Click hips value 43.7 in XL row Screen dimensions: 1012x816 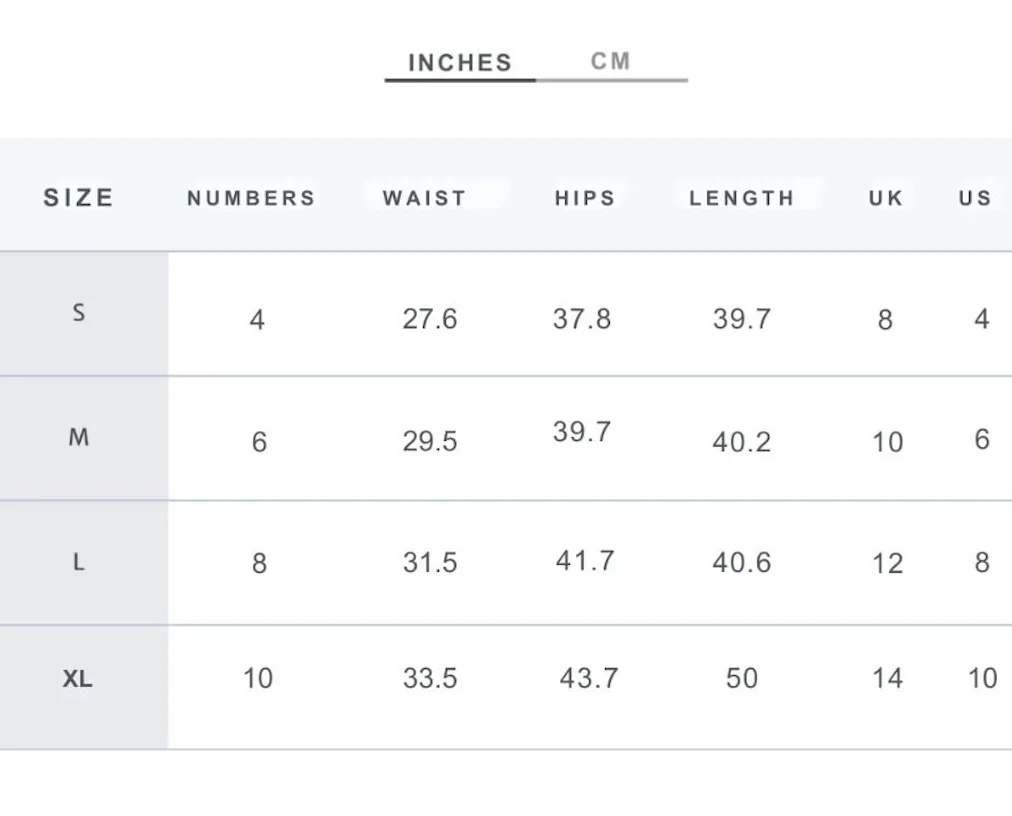coord(589,678)
